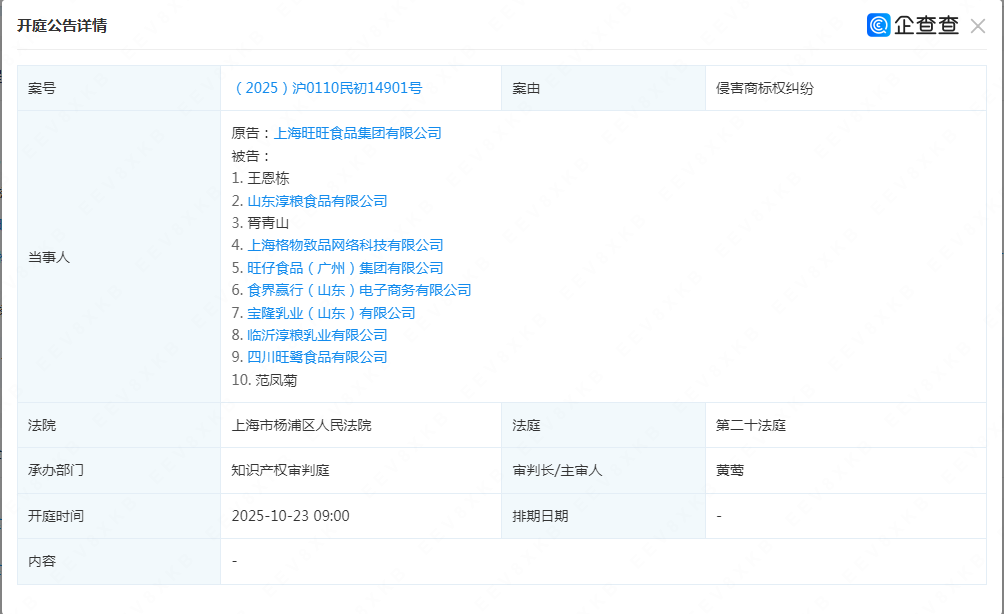Select department value 知识产权审判庭
The width and height of the screenshot is (1004, 614).
[280, 470]
